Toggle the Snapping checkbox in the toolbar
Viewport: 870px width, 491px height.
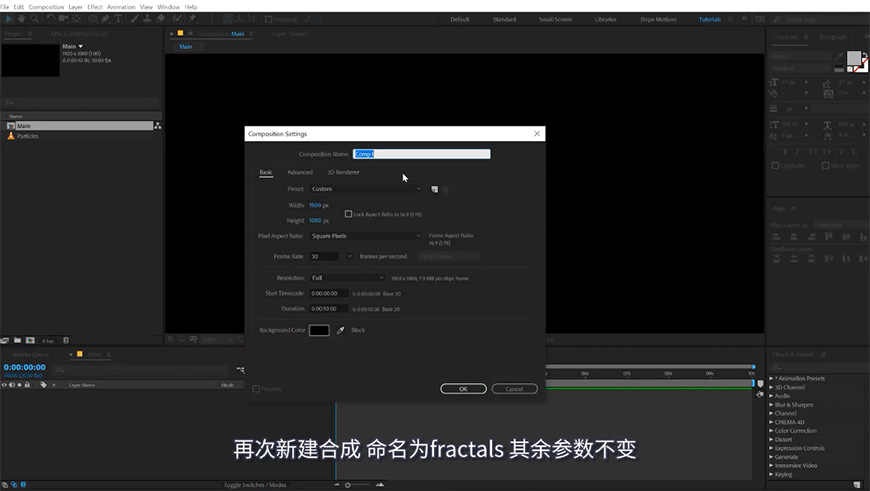click(268, 19)
